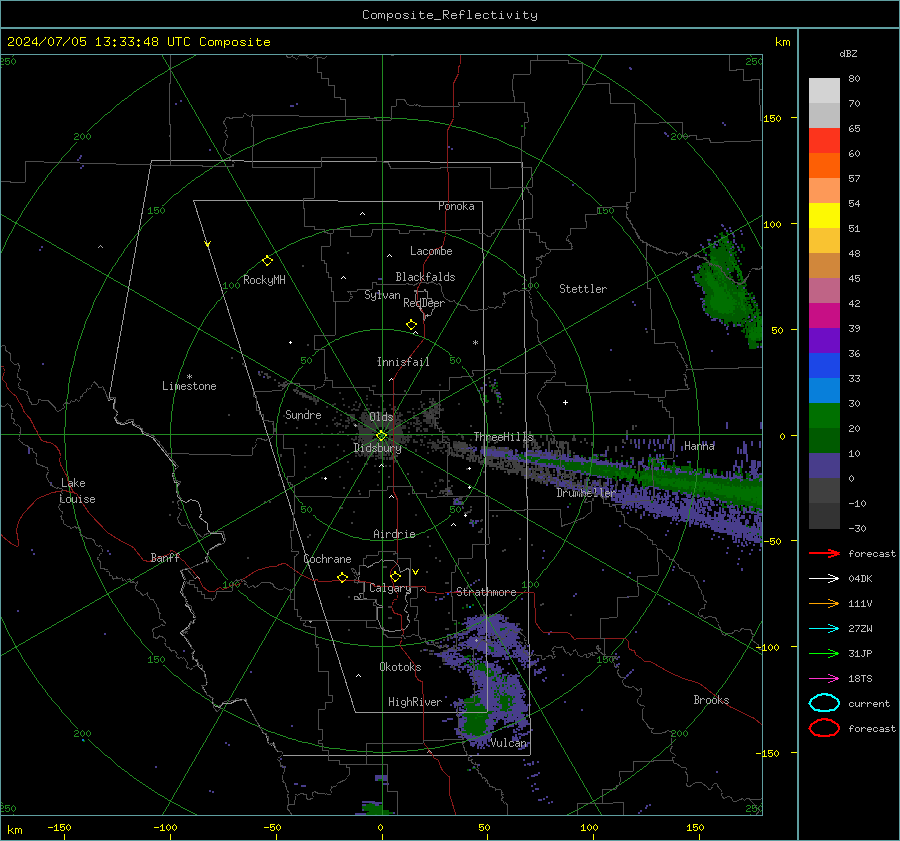Select the Olds city label
The width and height of the screenshot is (900, 841).
[381, 417]
